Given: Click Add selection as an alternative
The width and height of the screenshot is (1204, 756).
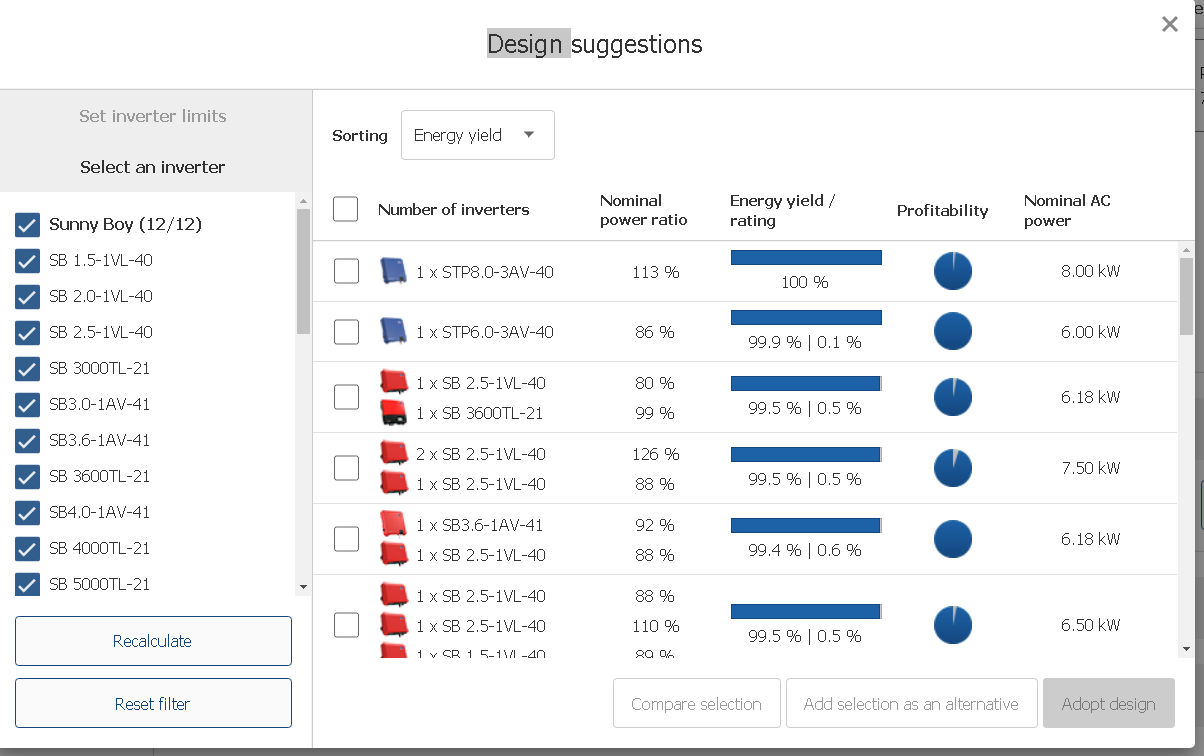Looking at the screenshot, I should pyautogui.click(x=911, y=704).
